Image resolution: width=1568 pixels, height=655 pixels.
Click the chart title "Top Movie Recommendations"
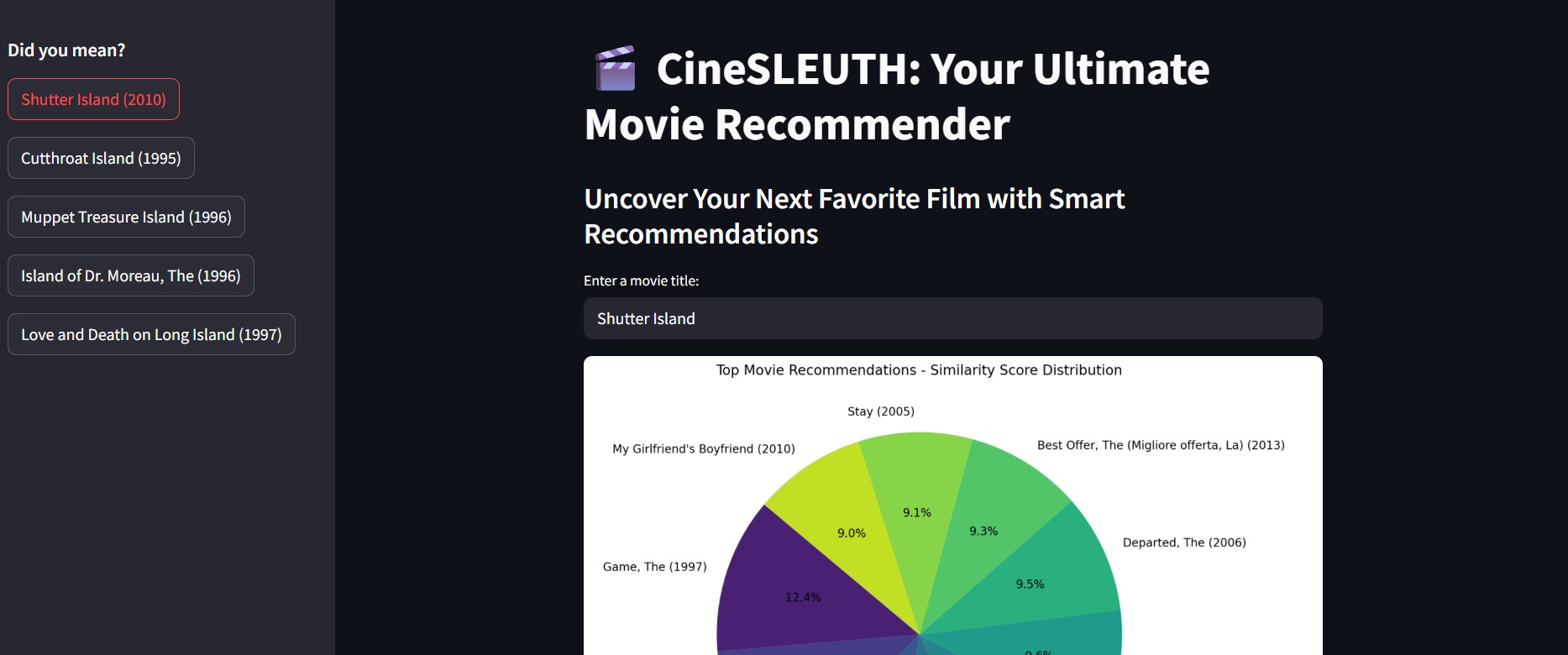pyautogui.click(x=918, y=369)
